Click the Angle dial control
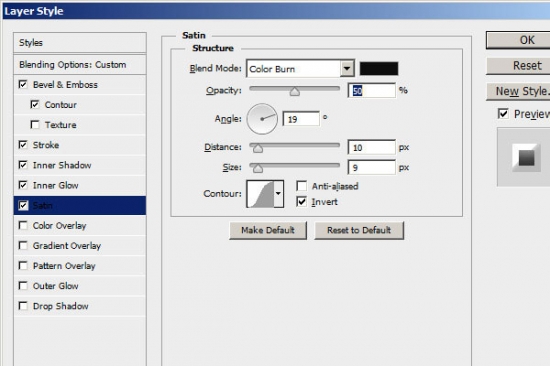Viewport: 550px width, 366px height. point(262,119)
